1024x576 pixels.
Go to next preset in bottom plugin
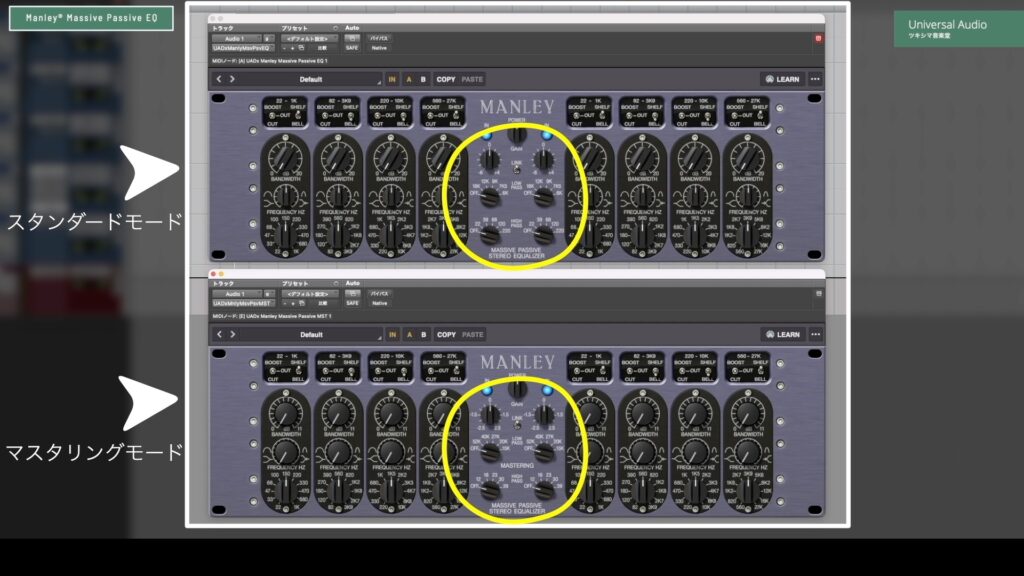click(x=233, y=334)
